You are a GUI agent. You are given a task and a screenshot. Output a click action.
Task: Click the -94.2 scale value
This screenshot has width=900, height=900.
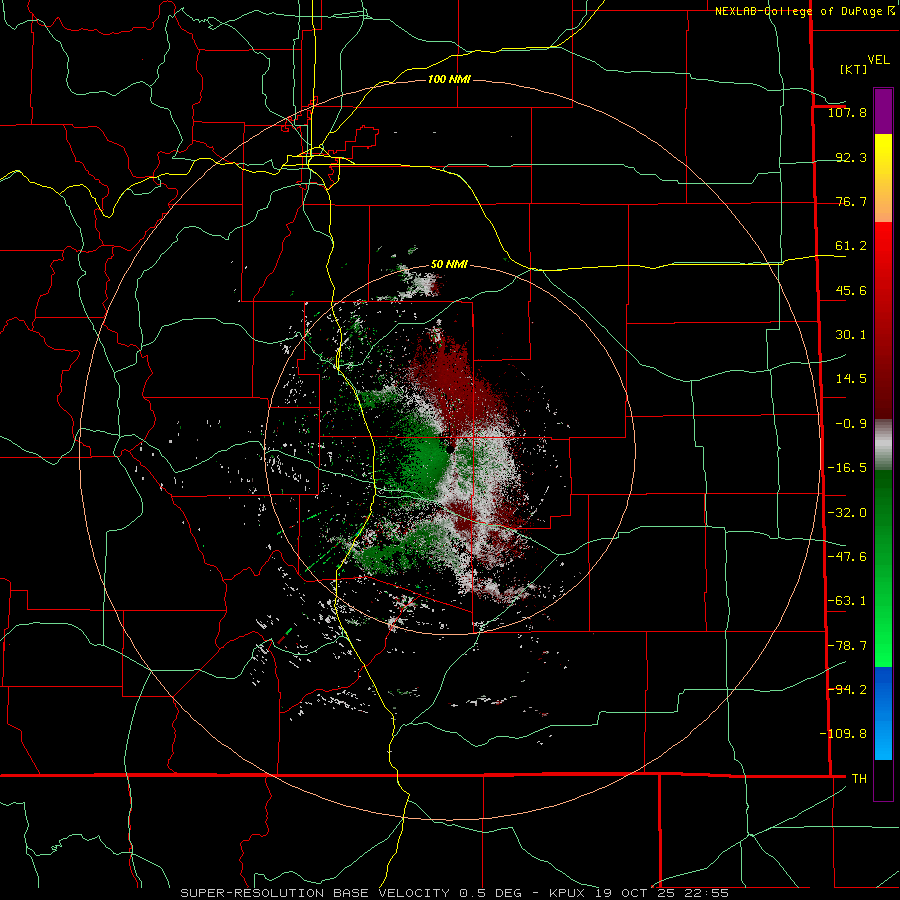pyautogui.click(x=847, y=689)
